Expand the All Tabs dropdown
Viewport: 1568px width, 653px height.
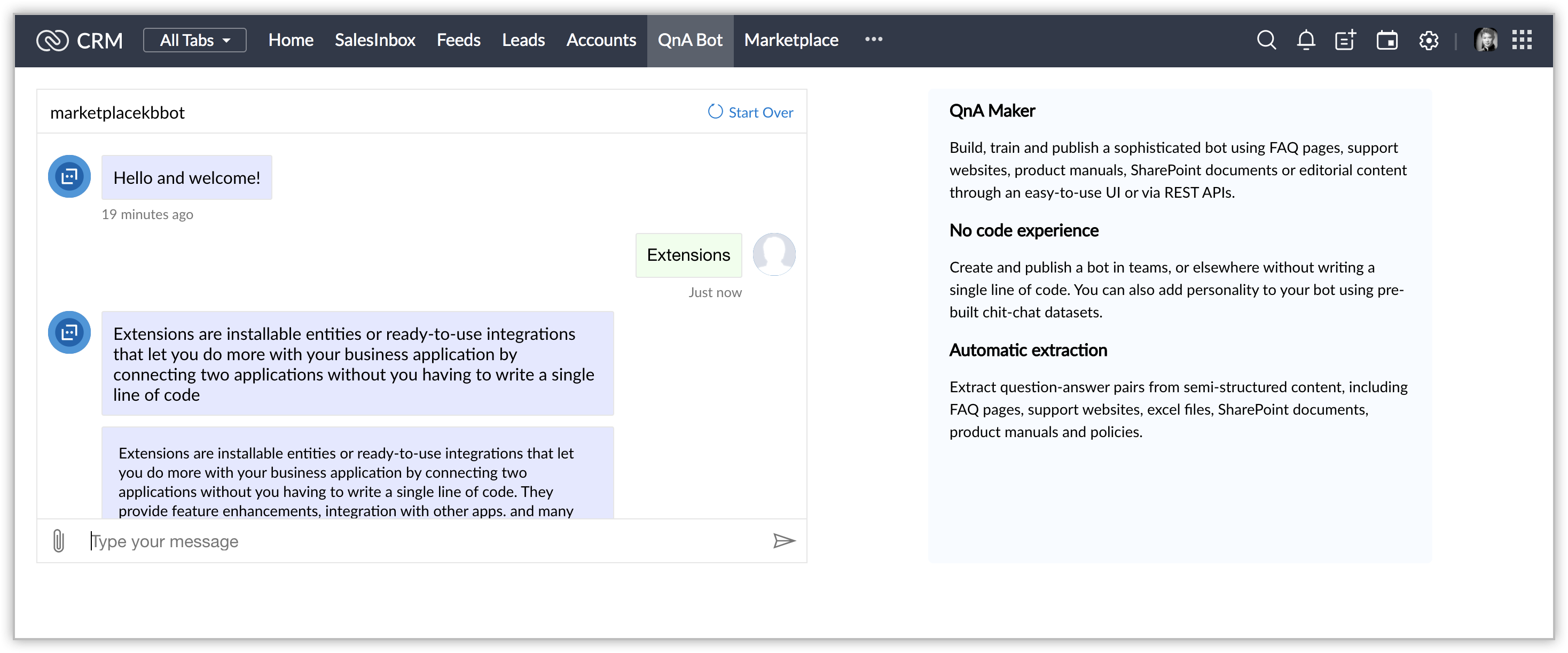pos(195,40)
